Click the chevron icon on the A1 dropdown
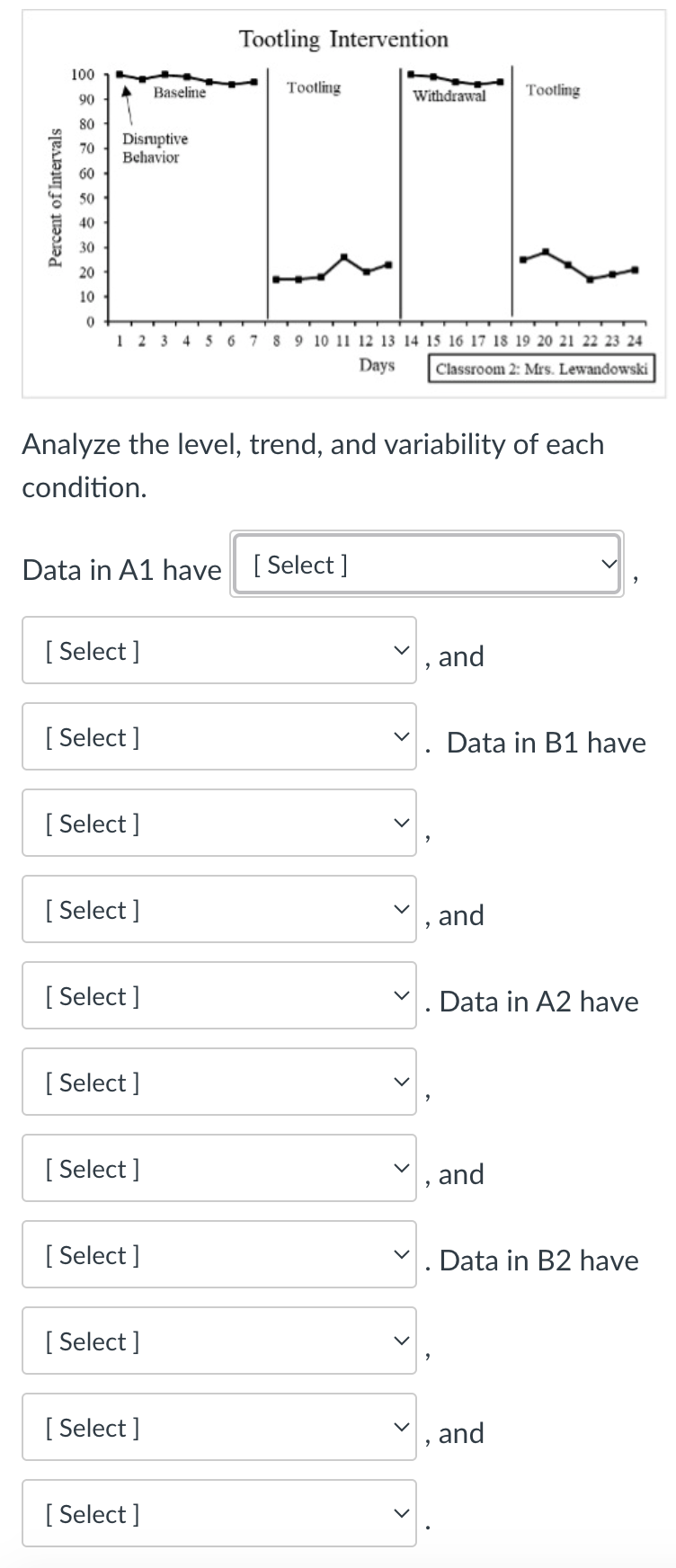The width and height of the screenshot is (676, 1568). coord(609,566)
